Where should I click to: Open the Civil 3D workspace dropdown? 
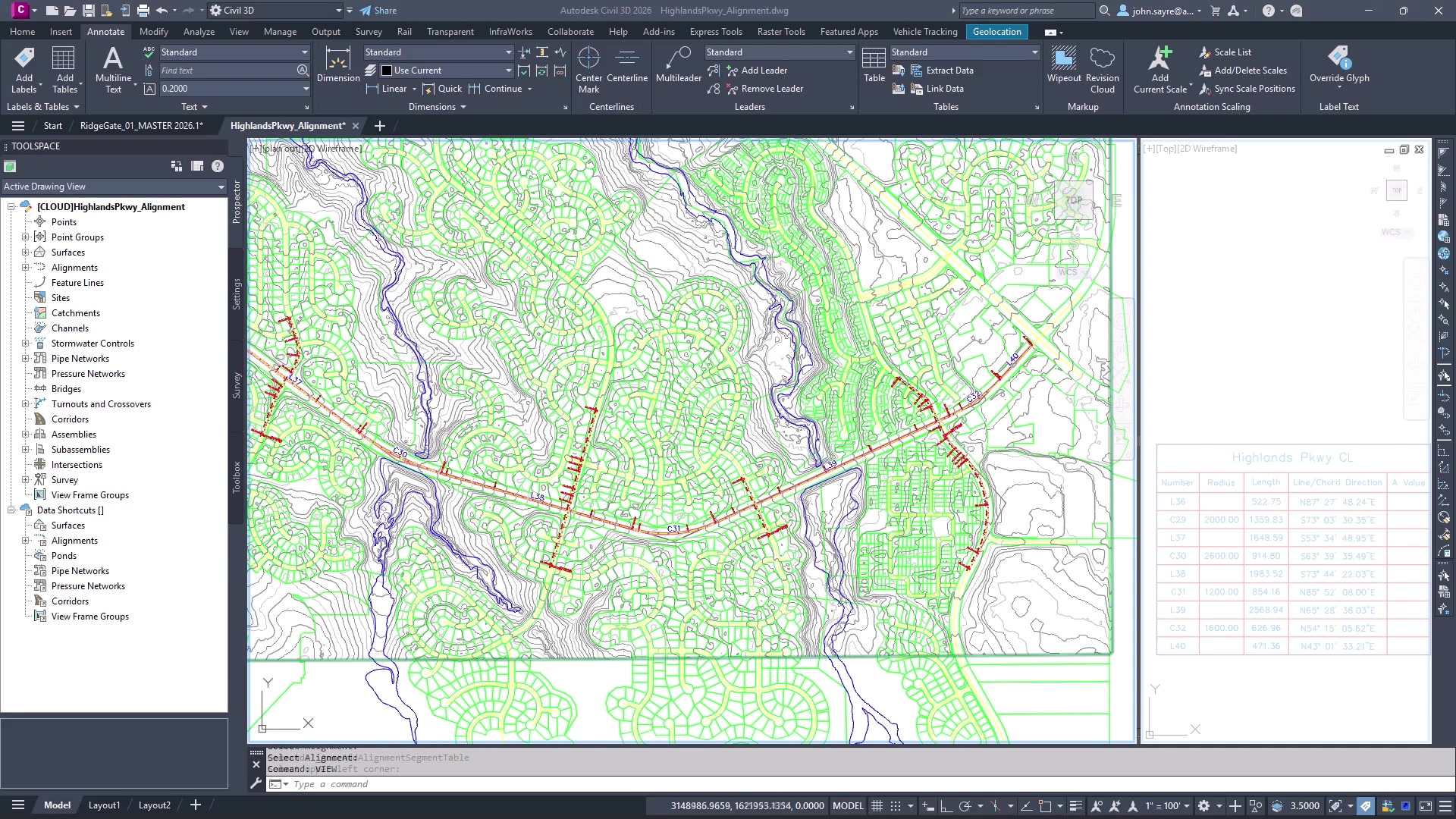coord(276,11)
